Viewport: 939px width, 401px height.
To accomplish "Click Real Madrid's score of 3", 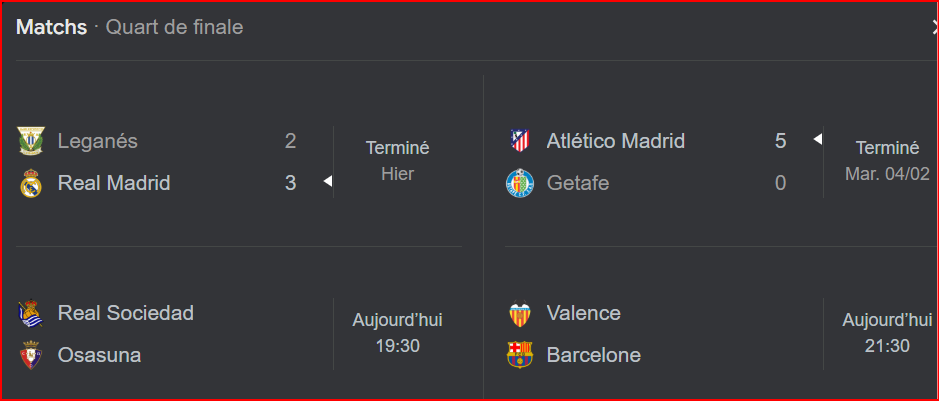I will tap(290, 183).
